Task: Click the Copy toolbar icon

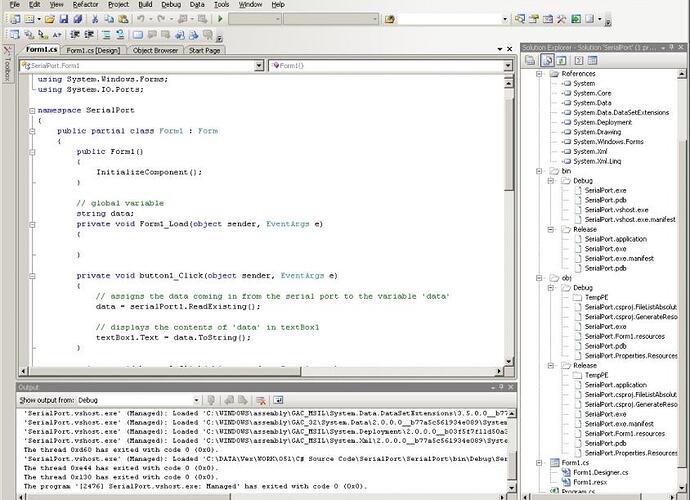Action: click(x=109, y=19)
